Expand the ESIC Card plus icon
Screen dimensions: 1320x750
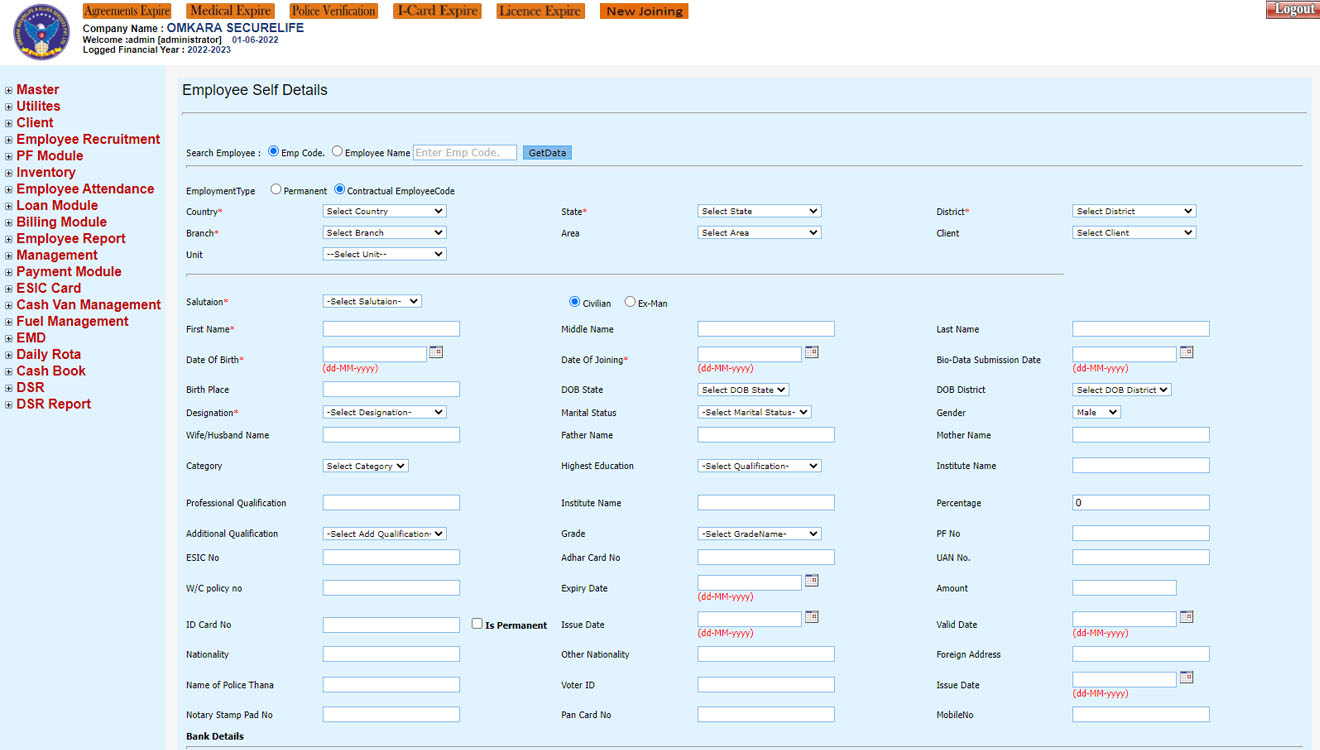tap(9, 289)
